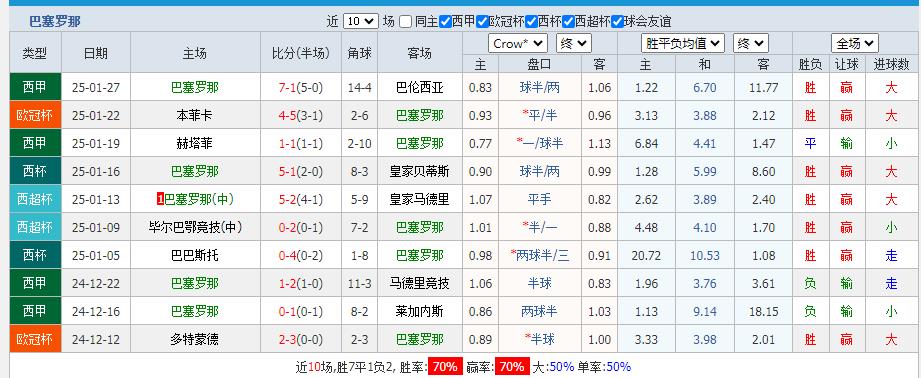Uncheck the 欧冠杯 league filter
Image resolution: width=921 pixels, height=378 pixels.
click(483, 22)
